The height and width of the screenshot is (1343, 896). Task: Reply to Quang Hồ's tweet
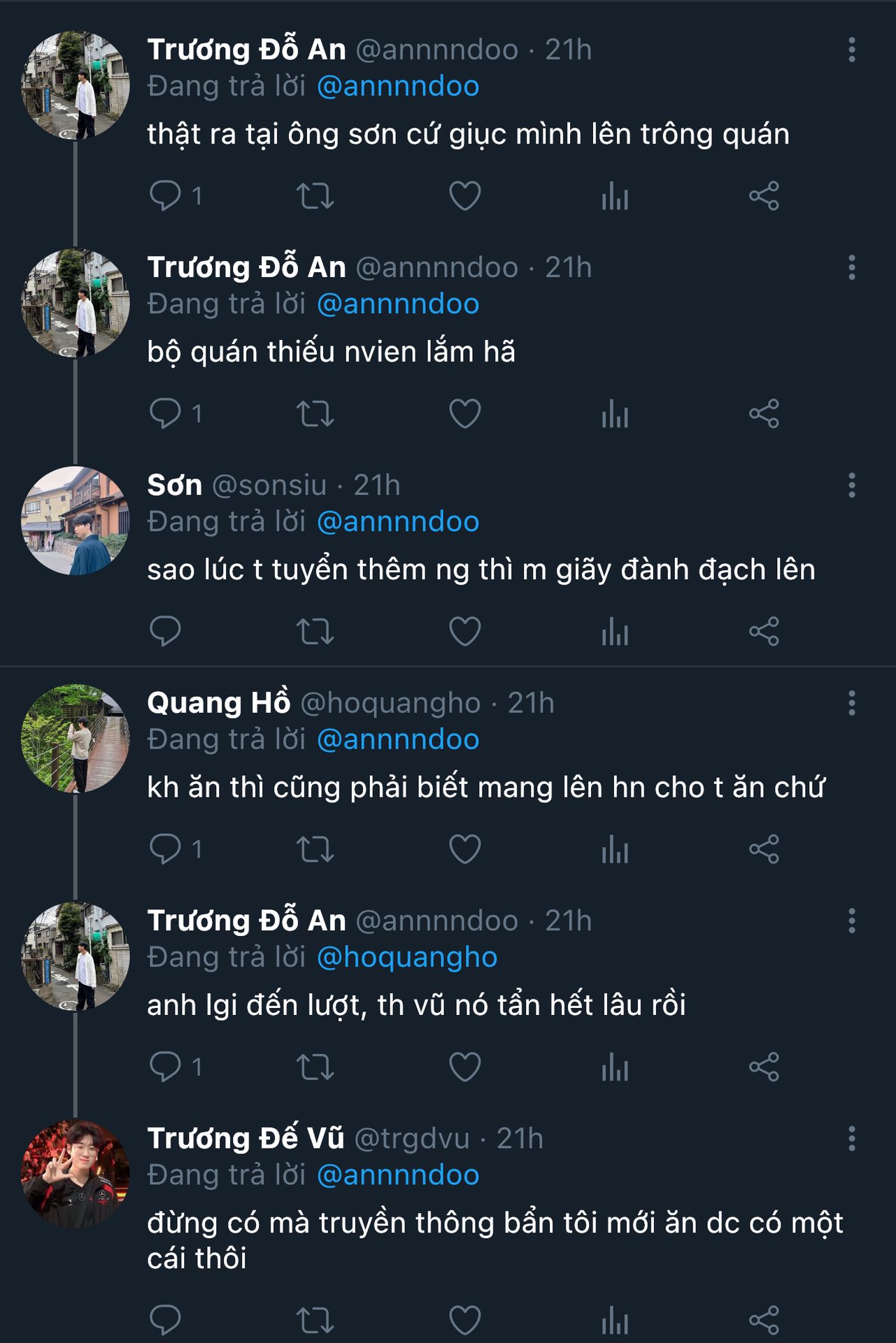[166, 849]
